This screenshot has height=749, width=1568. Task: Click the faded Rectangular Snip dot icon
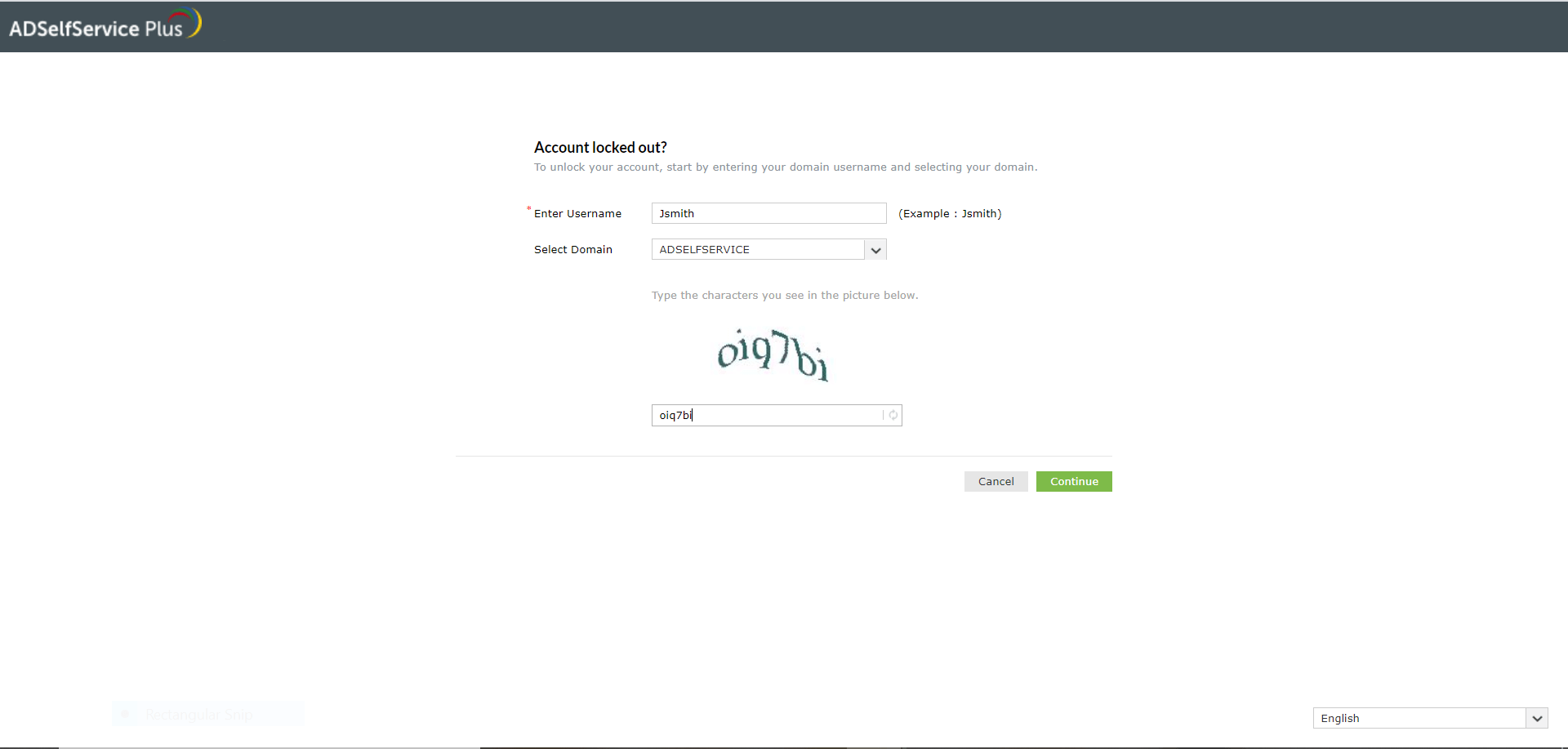[x=125, y=715]
